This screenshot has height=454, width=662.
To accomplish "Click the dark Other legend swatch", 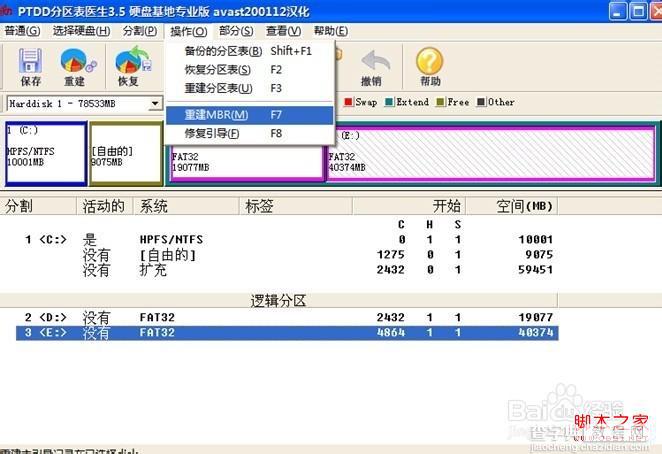I will click(481, 102).
